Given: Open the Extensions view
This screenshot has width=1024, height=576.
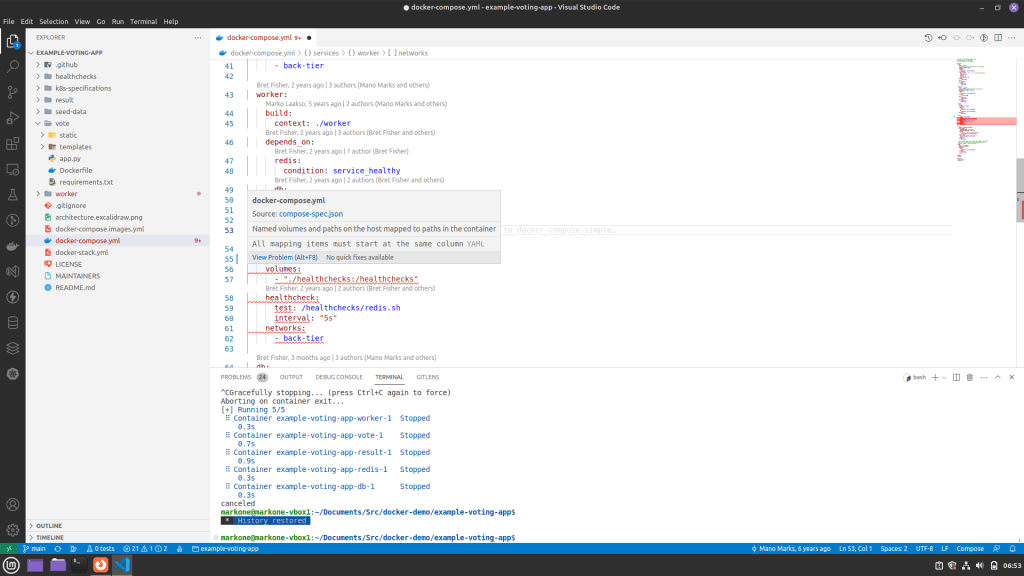Looking at the screenshot, I should (13, 143).
